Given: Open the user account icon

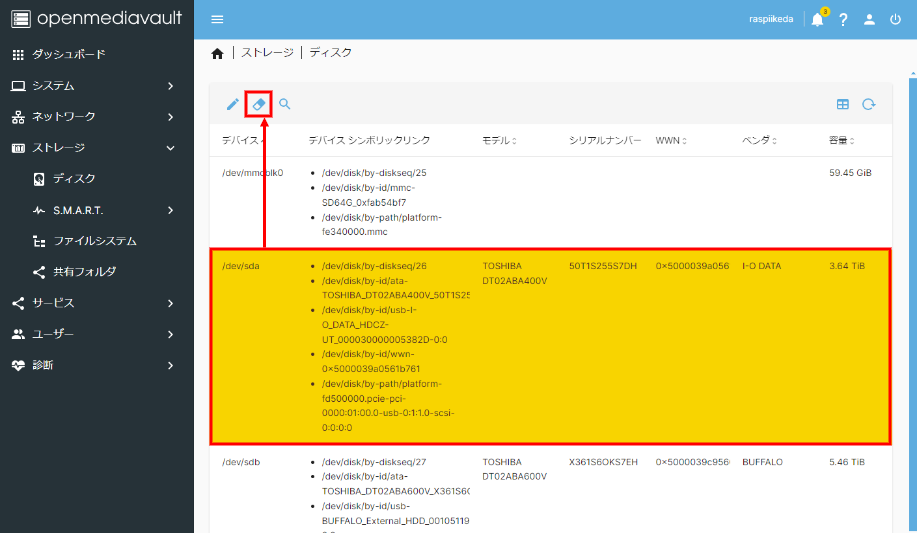Looking at the screenshot, I should point(869,19).
